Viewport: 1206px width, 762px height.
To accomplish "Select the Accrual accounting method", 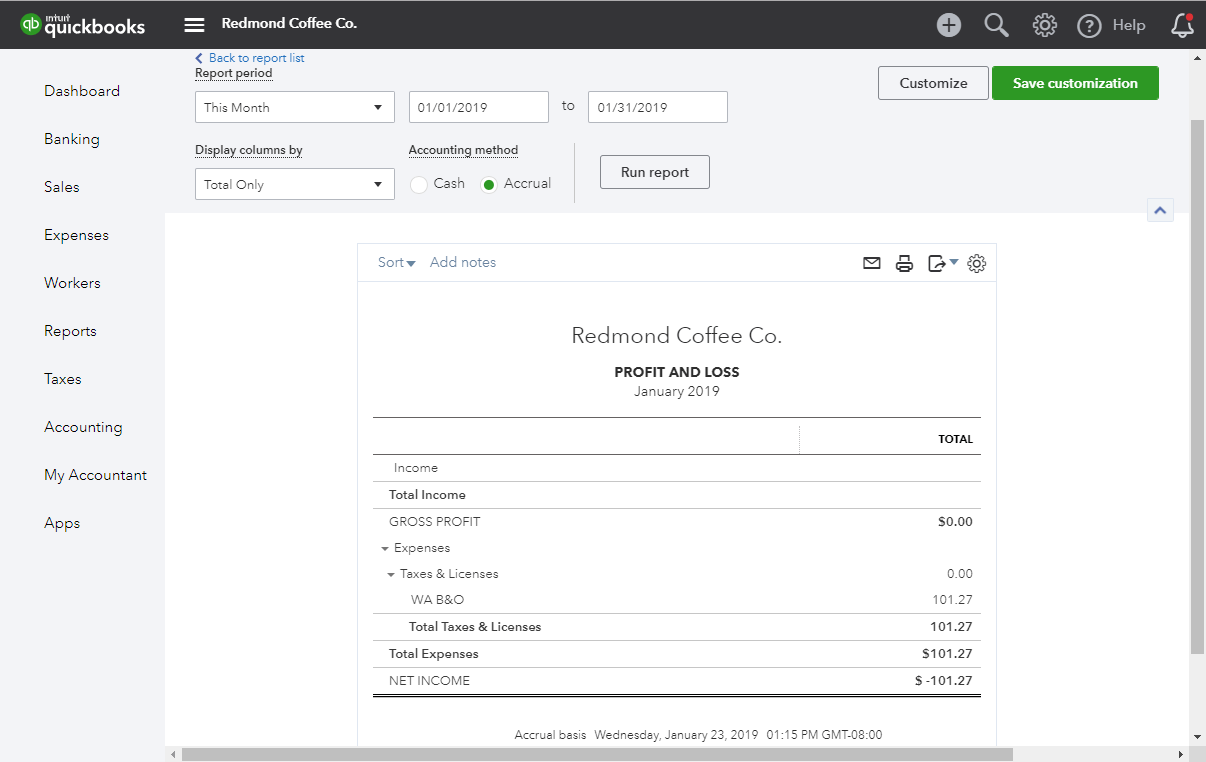I will (x=489, y=184).
